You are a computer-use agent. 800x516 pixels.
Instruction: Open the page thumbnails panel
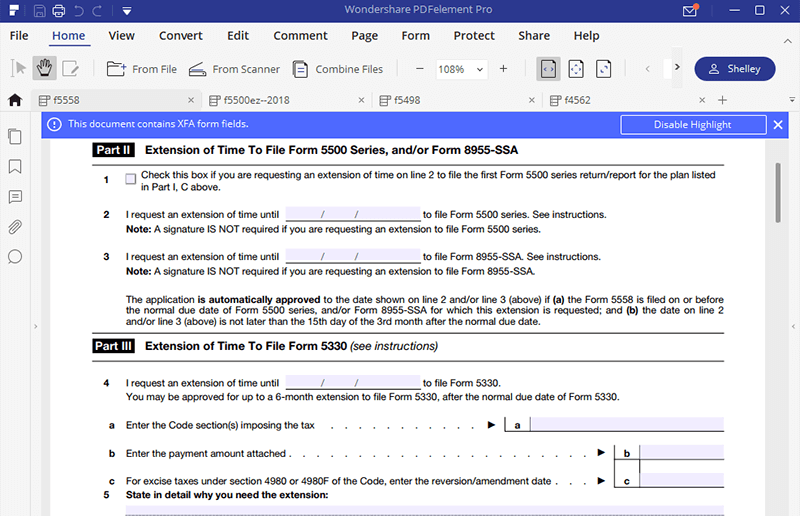(15, 136)
